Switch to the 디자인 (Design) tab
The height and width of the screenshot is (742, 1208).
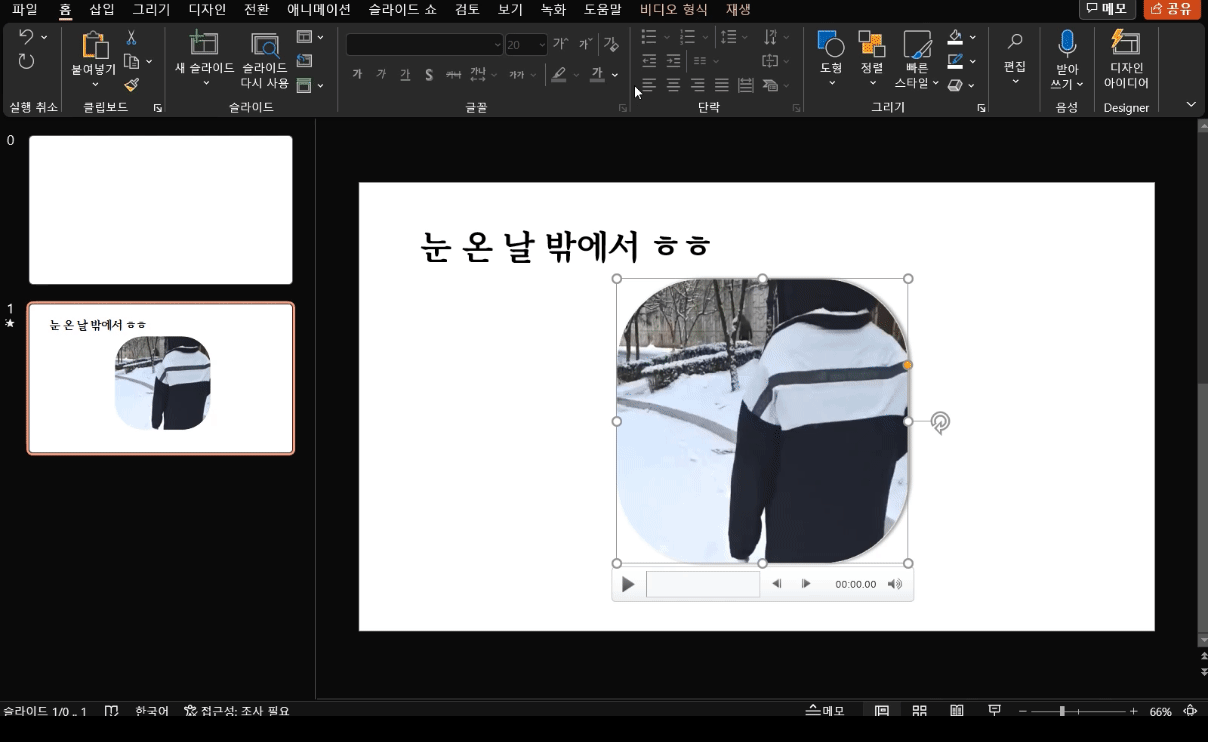207,9
